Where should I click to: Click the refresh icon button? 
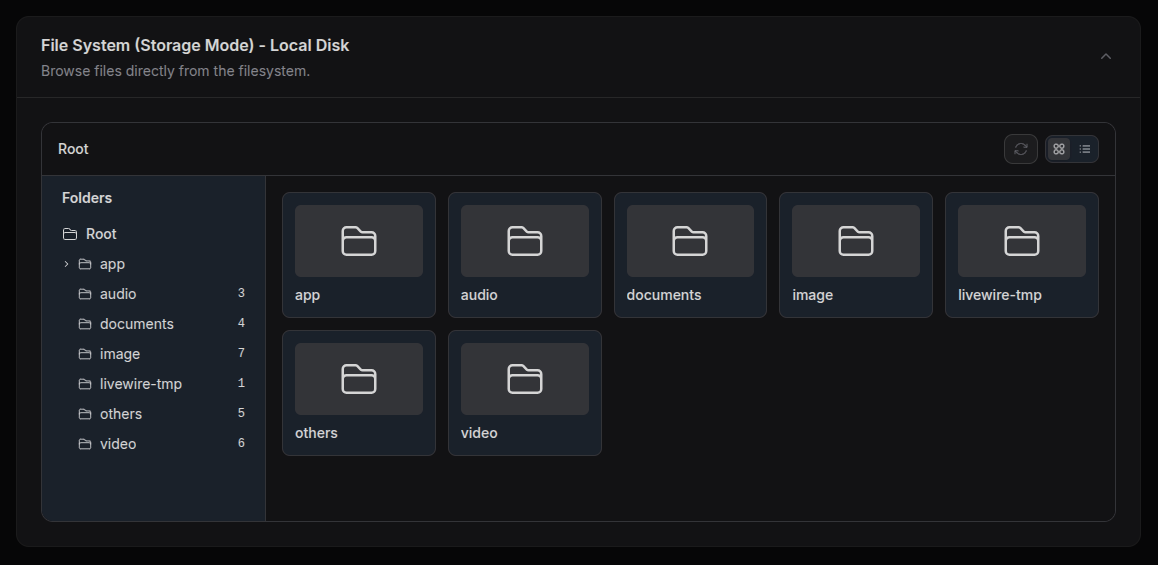click(x=1020, y=149)
